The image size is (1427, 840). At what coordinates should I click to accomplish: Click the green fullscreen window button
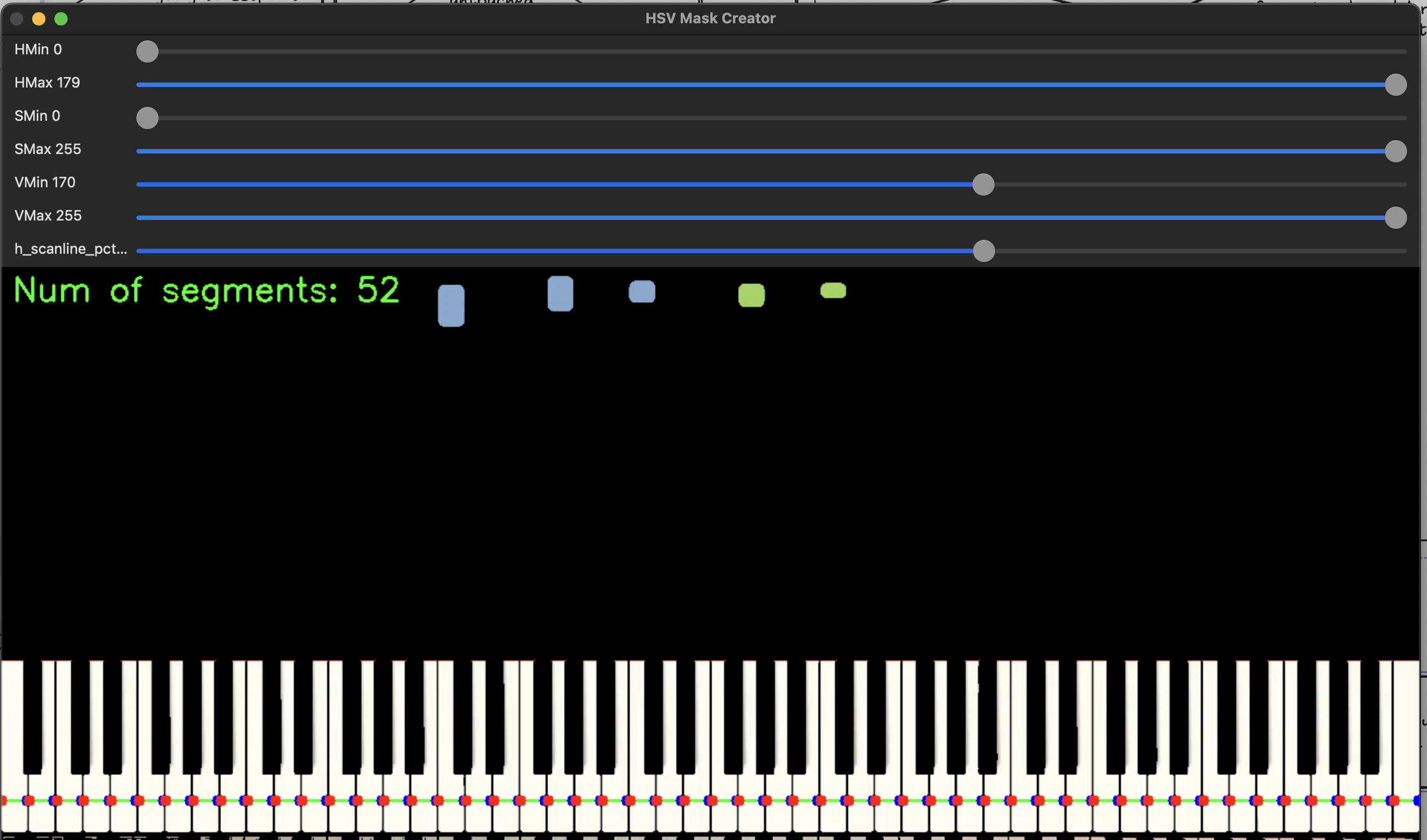pos(61,19)
